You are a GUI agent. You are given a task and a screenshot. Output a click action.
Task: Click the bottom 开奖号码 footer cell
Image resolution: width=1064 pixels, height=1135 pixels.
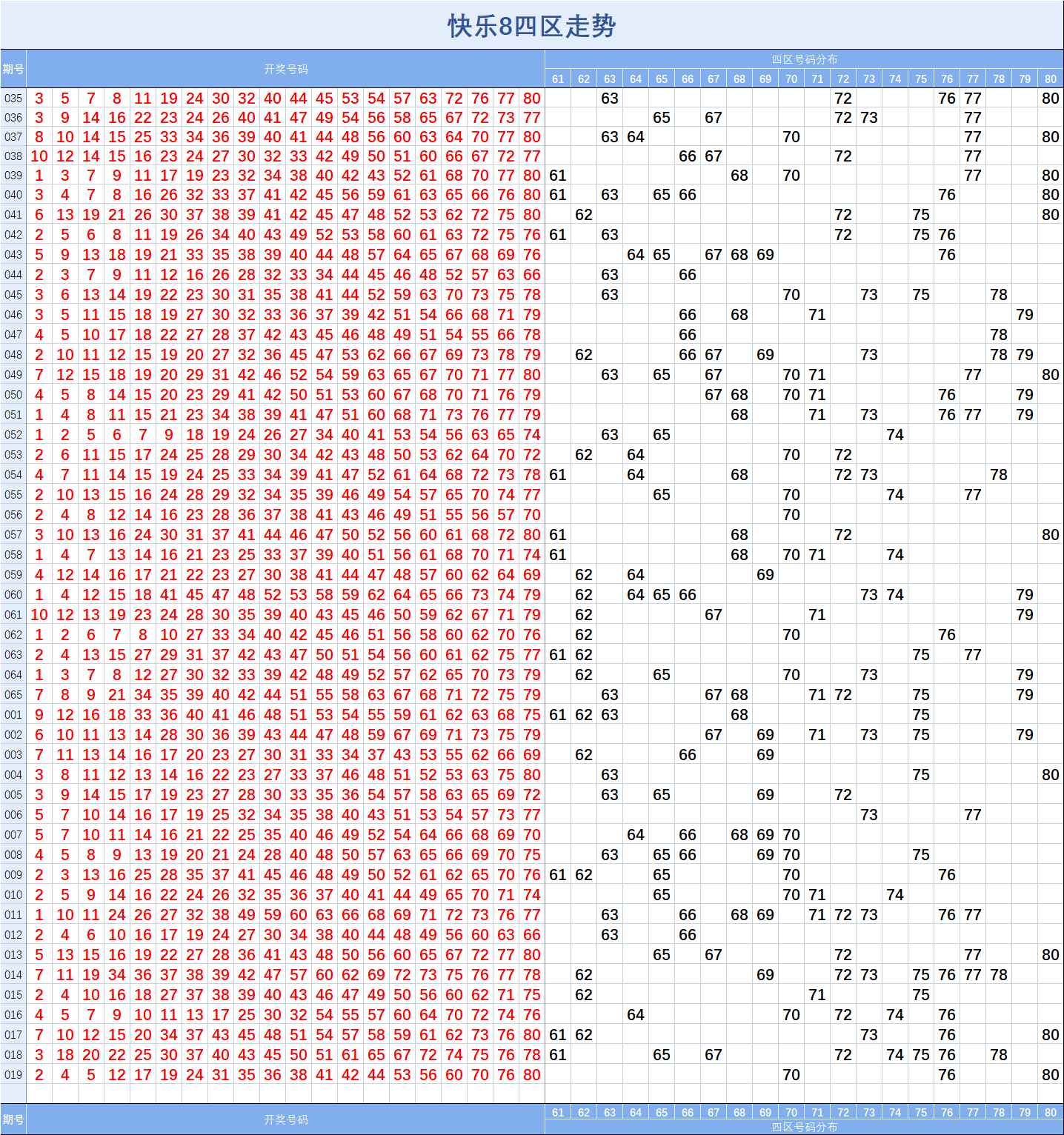click(x=286, y=1119)
